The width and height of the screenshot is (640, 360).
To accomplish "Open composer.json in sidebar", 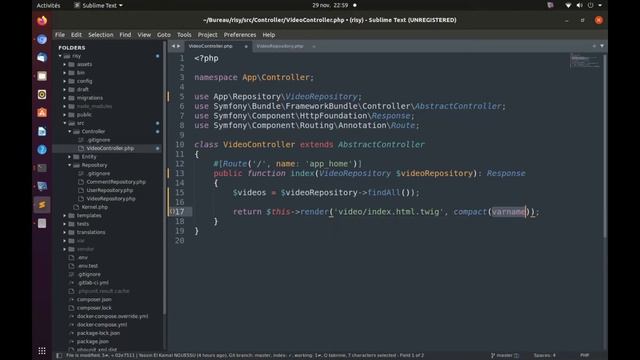I will tap(94, 299).
